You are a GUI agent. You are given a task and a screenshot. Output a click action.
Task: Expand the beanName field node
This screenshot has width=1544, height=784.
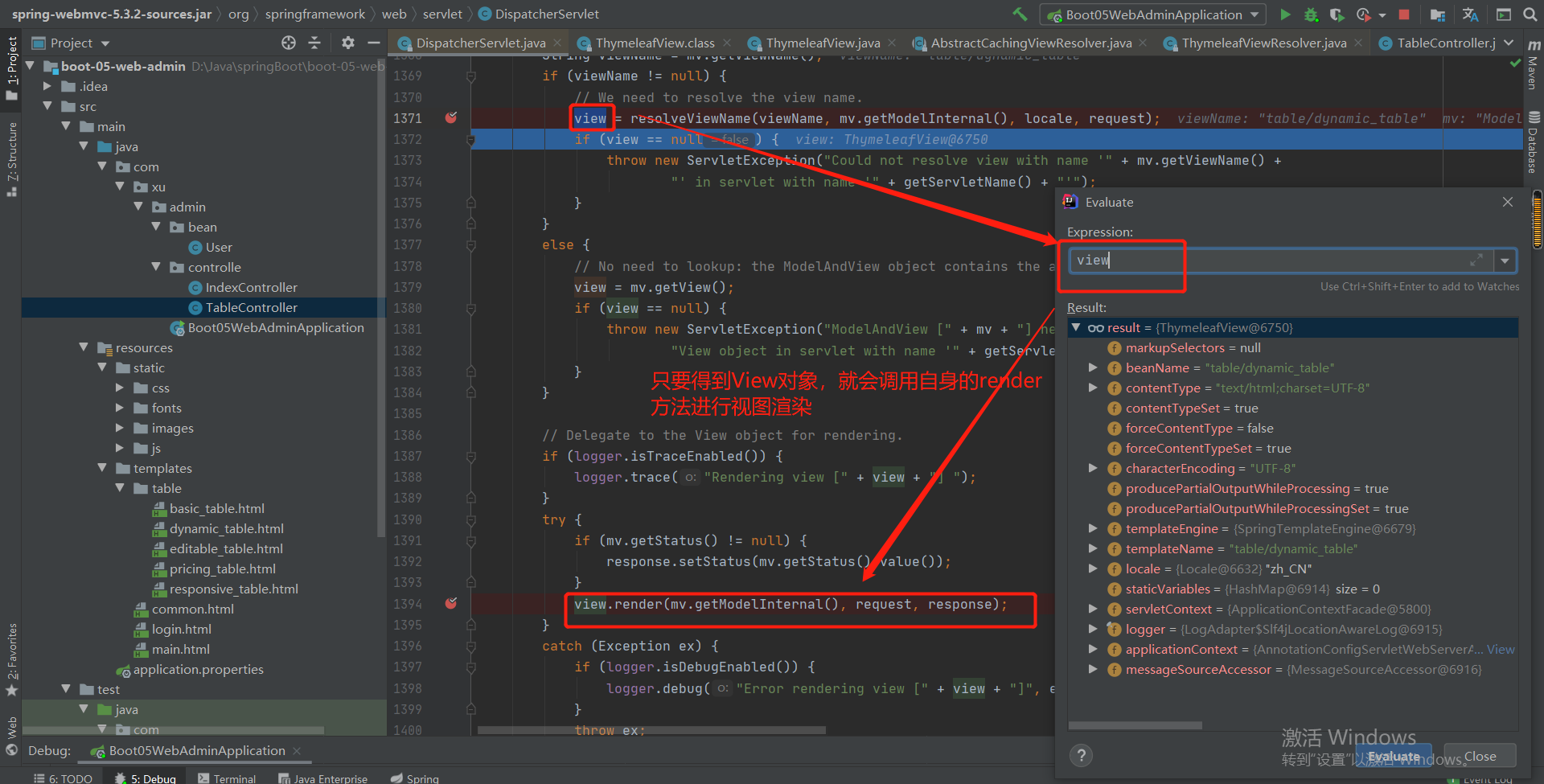click(1093, 368)
